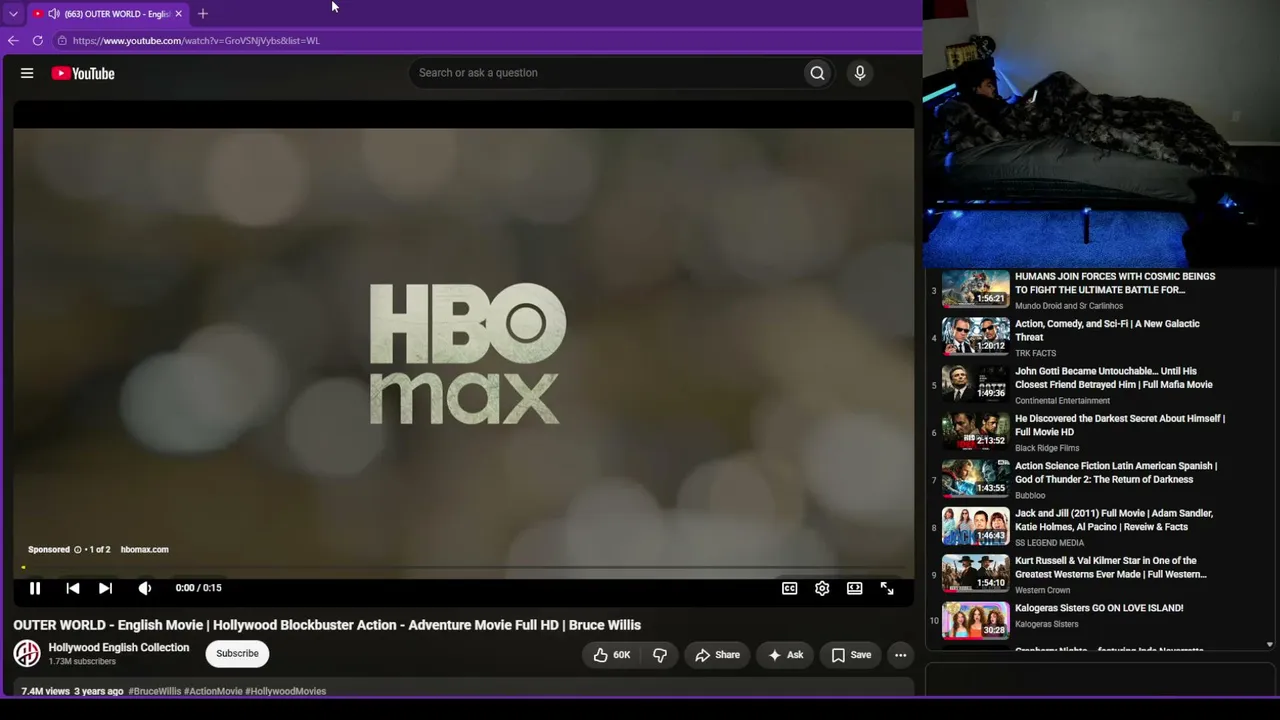Click the "7.4M views" description text
Image resolution: width=1280 pixels, height=720 pixels.
point(46,691)
